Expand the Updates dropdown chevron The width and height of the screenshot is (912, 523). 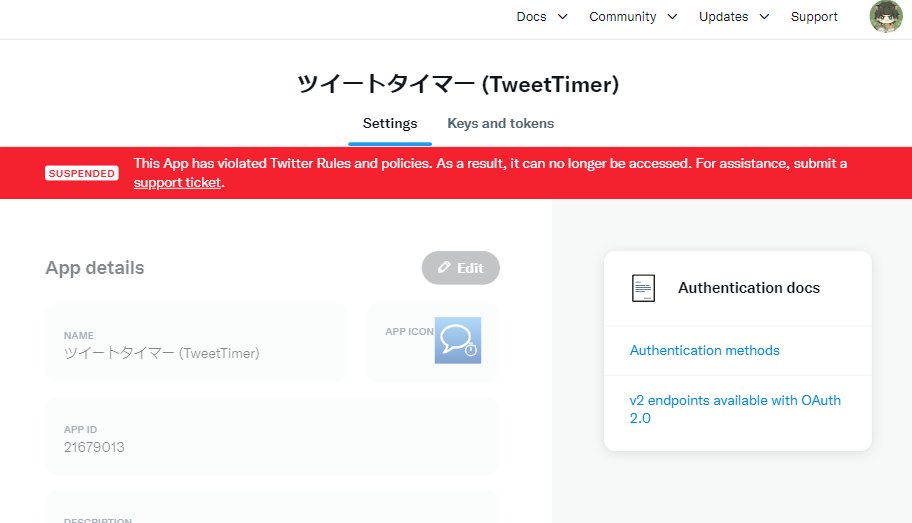click(x=764, y=17)
